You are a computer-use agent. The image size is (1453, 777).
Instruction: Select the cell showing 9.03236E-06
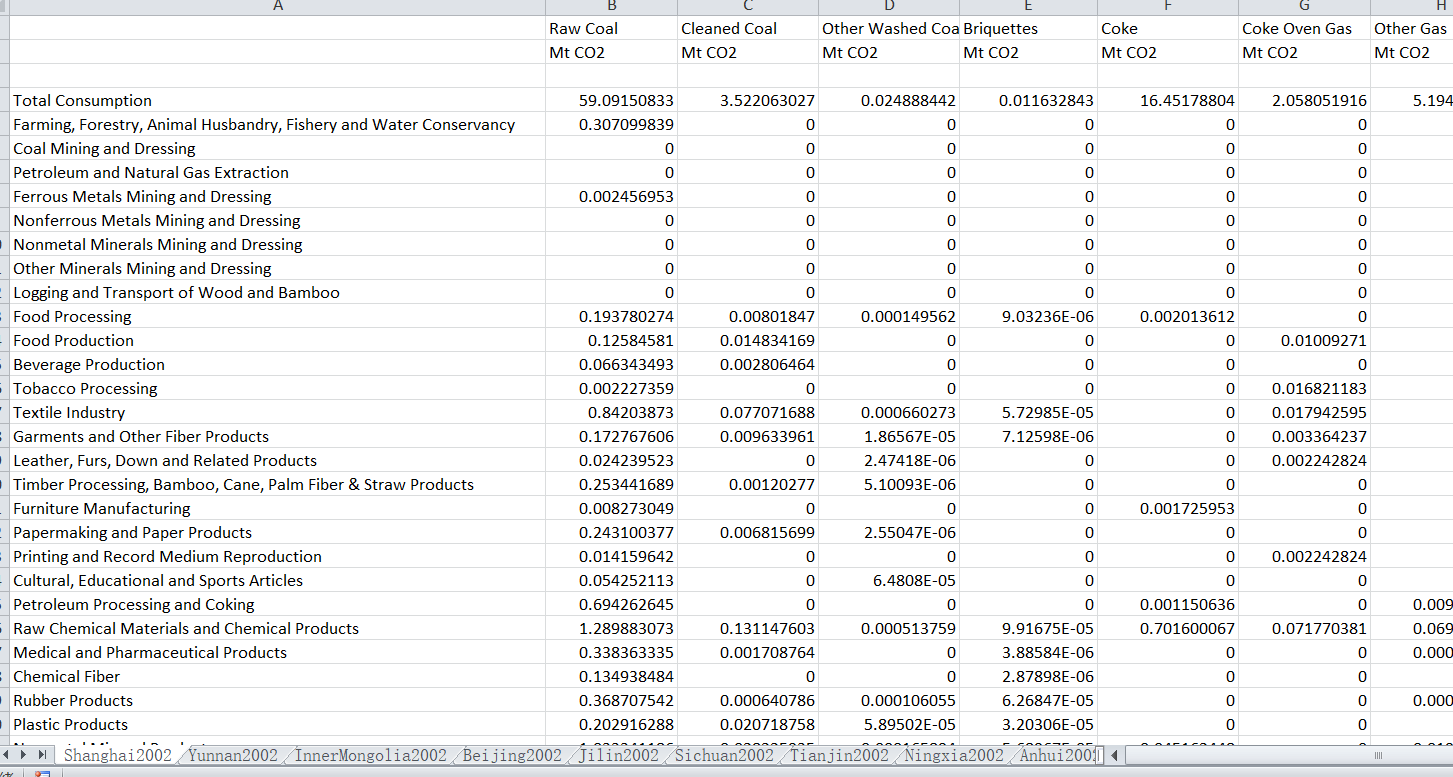click(1029, 316)
